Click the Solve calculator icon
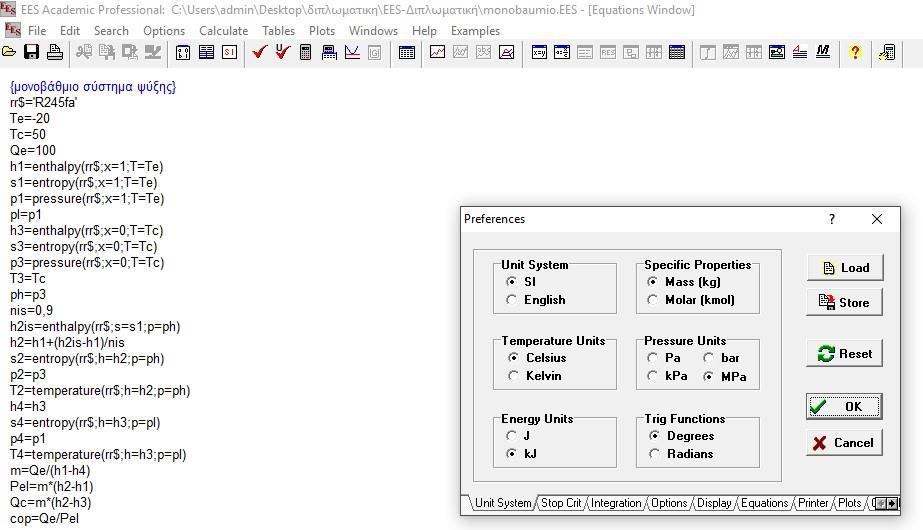 click(x=306, y=52)
